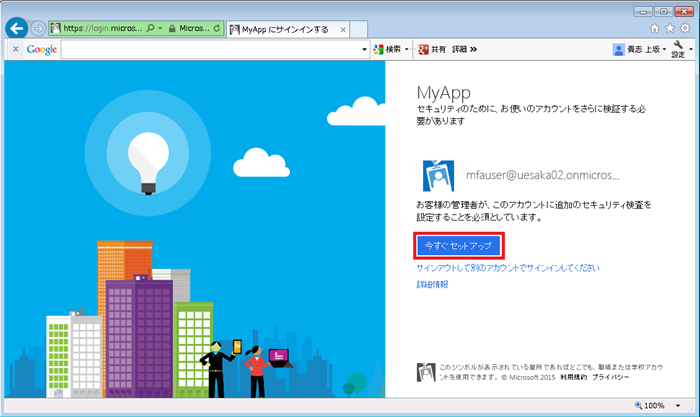Click the work account symbol in footer
The width and height of the screenshot is (700, 417).
tap(426, 372)
